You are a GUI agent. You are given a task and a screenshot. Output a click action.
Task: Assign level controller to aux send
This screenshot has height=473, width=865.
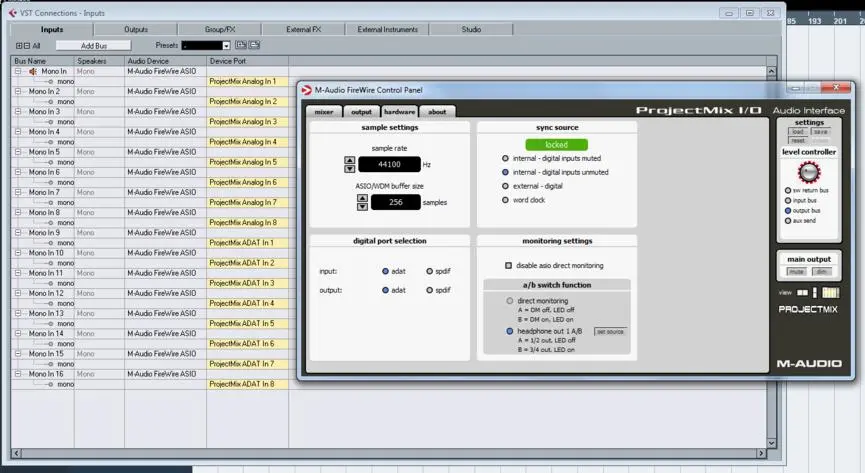click(x=788, y=221)
